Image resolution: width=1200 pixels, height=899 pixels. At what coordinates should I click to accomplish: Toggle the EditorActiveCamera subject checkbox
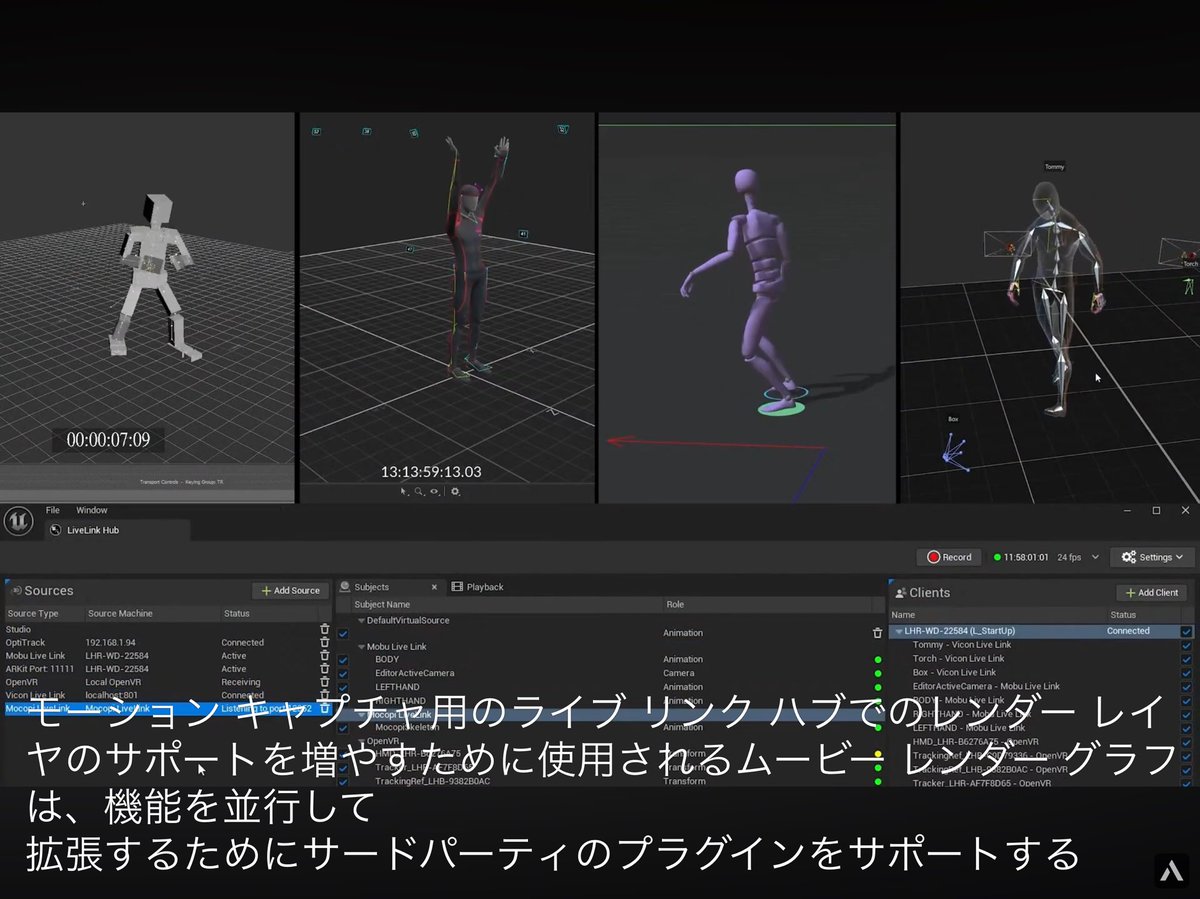coord(343,673)
